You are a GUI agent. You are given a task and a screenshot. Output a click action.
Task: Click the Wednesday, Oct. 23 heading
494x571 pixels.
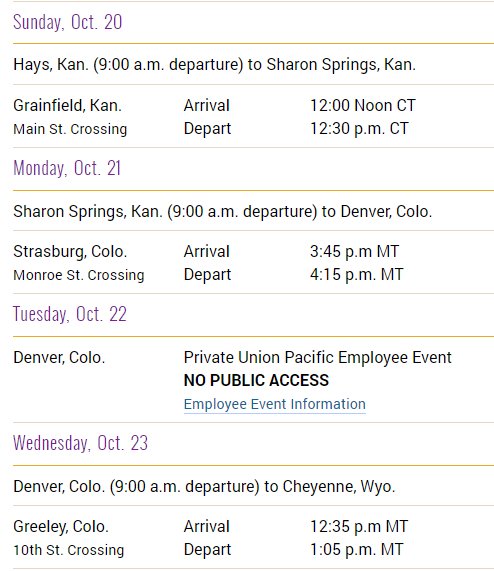[80, 443]
